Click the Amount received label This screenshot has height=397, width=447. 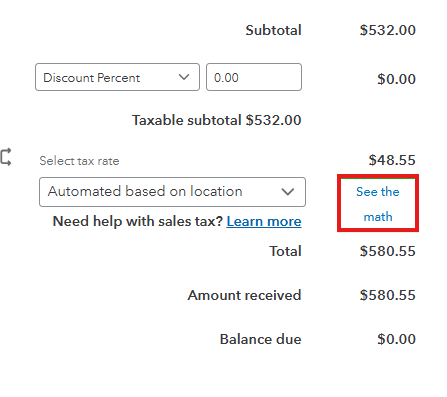pyautogui.click(x=244, y=295)
